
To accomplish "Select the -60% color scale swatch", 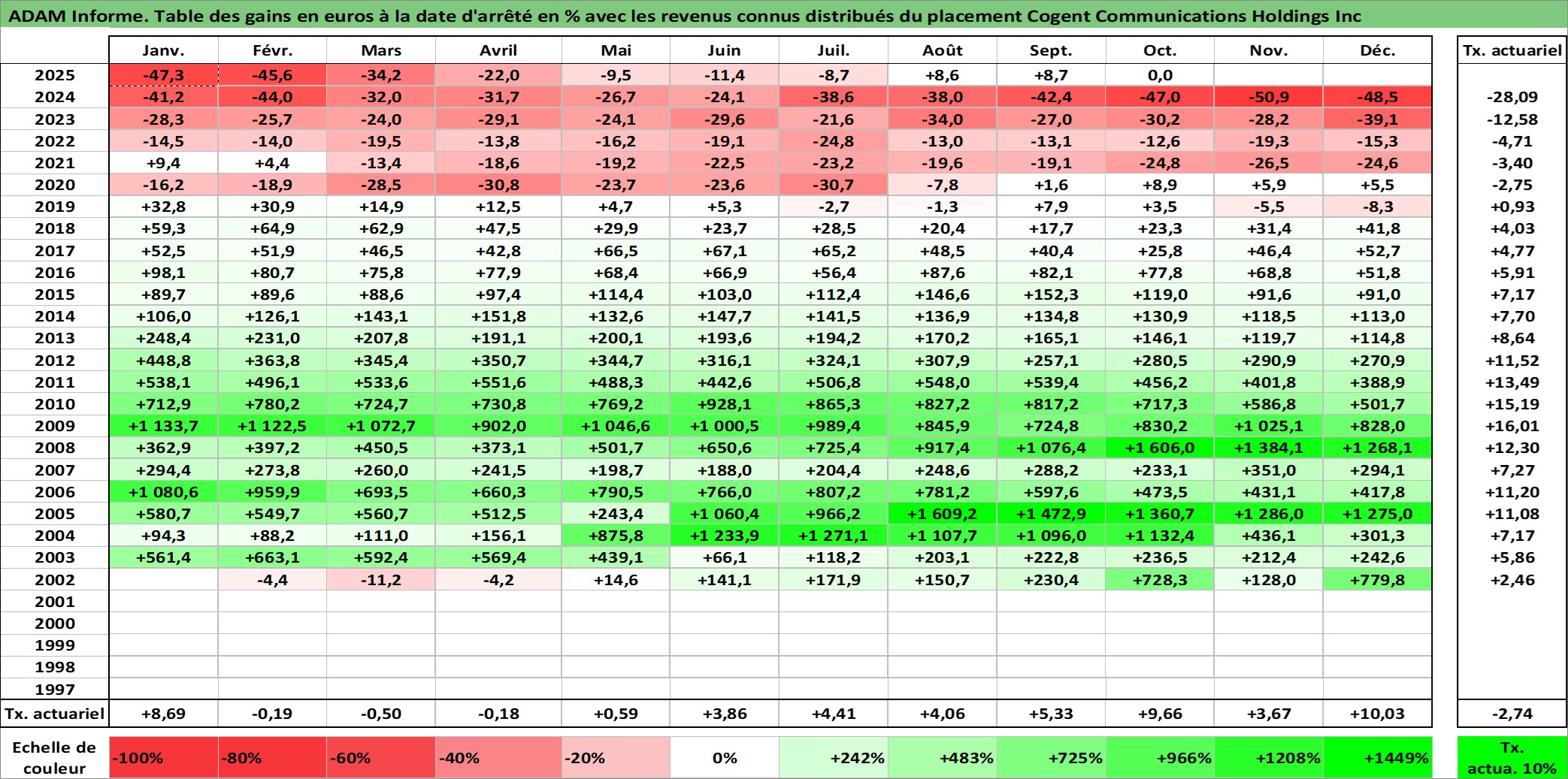I will (x=381, y=757).
